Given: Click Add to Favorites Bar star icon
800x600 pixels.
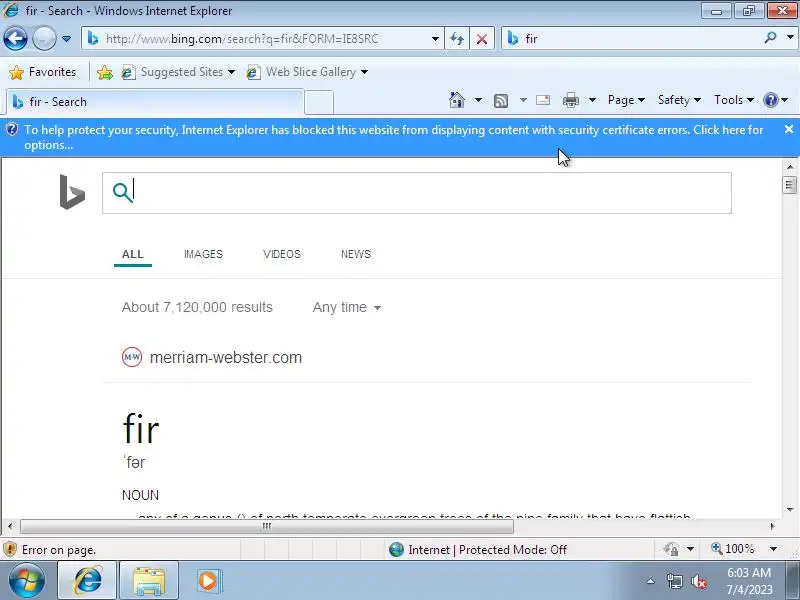Looking at the screenshot, I should tap(105, 72).
